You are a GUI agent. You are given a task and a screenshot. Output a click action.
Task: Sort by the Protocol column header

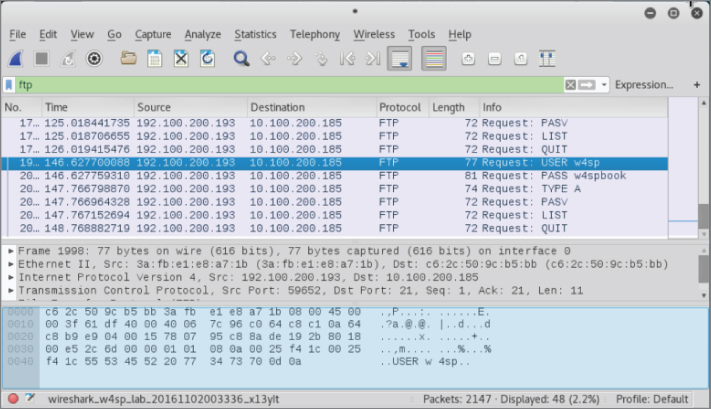point(403,107)
